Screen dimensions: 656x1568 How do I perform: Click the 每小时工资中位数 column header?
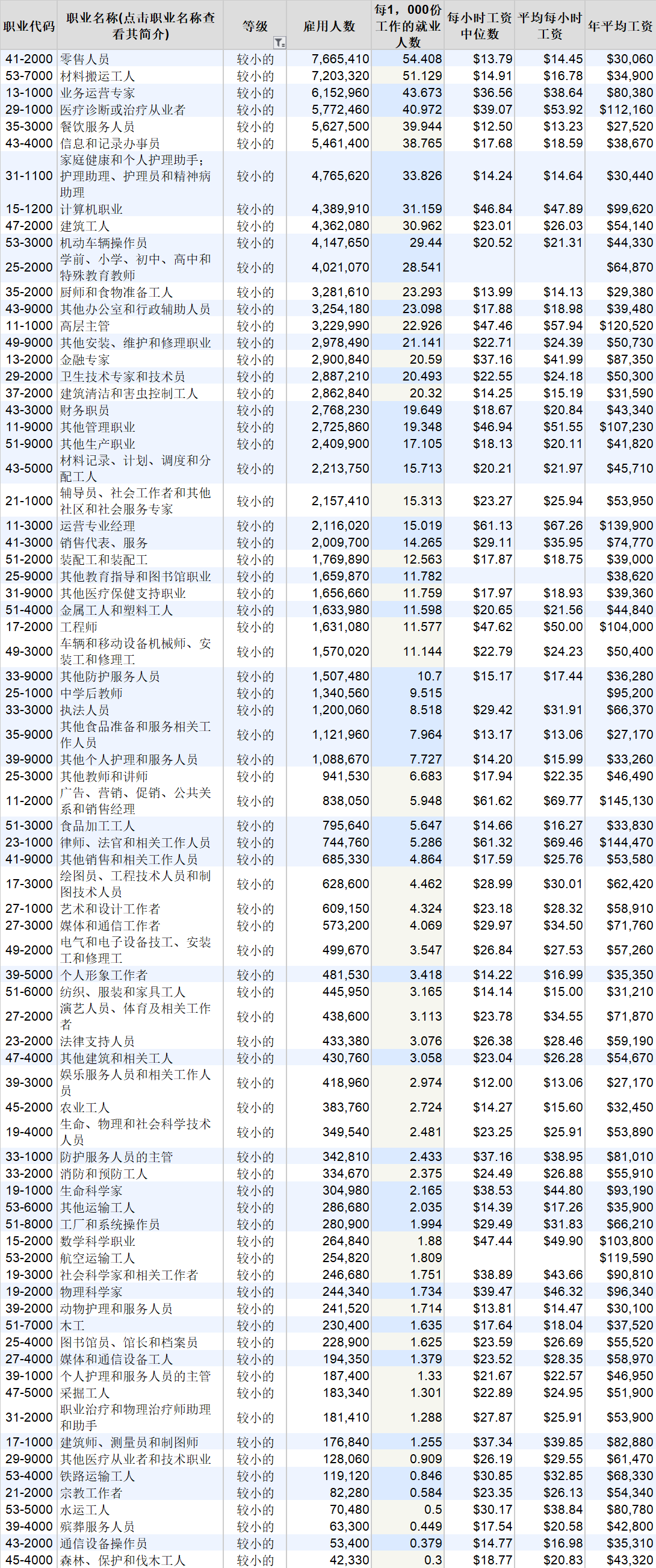tap(480, 25)
